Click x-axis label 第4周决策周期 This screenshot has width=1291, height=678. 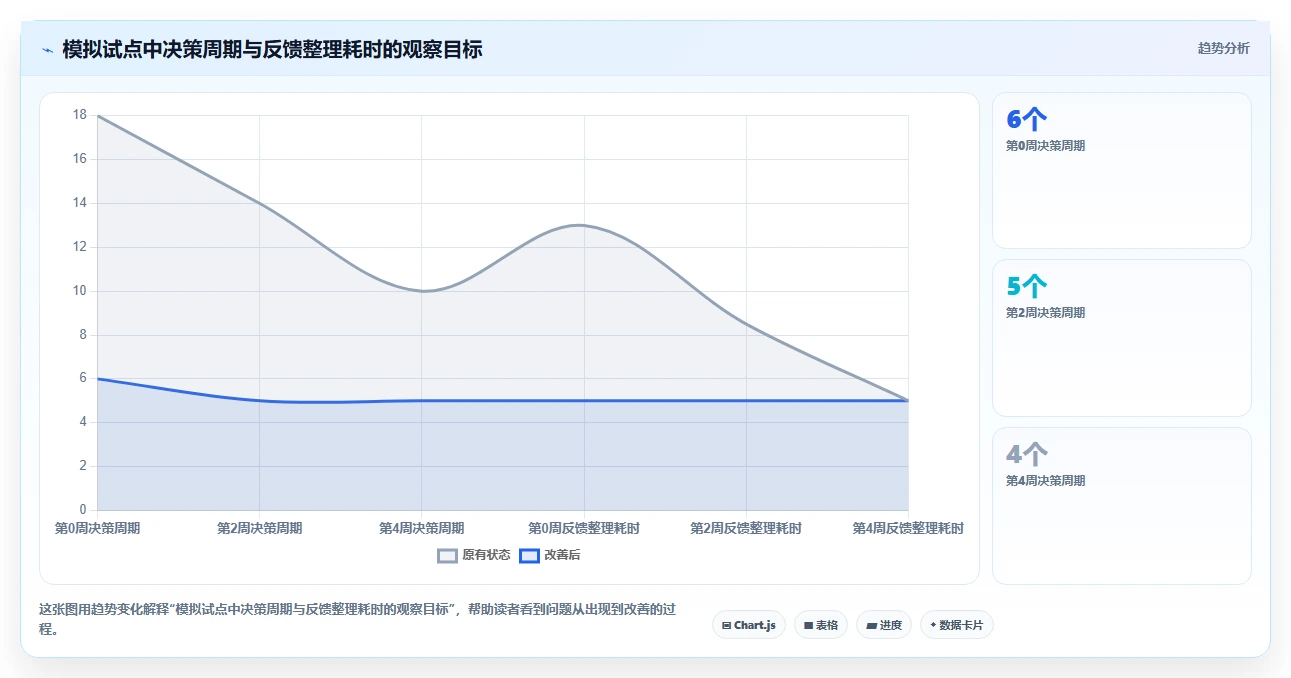tap(421, 528)
